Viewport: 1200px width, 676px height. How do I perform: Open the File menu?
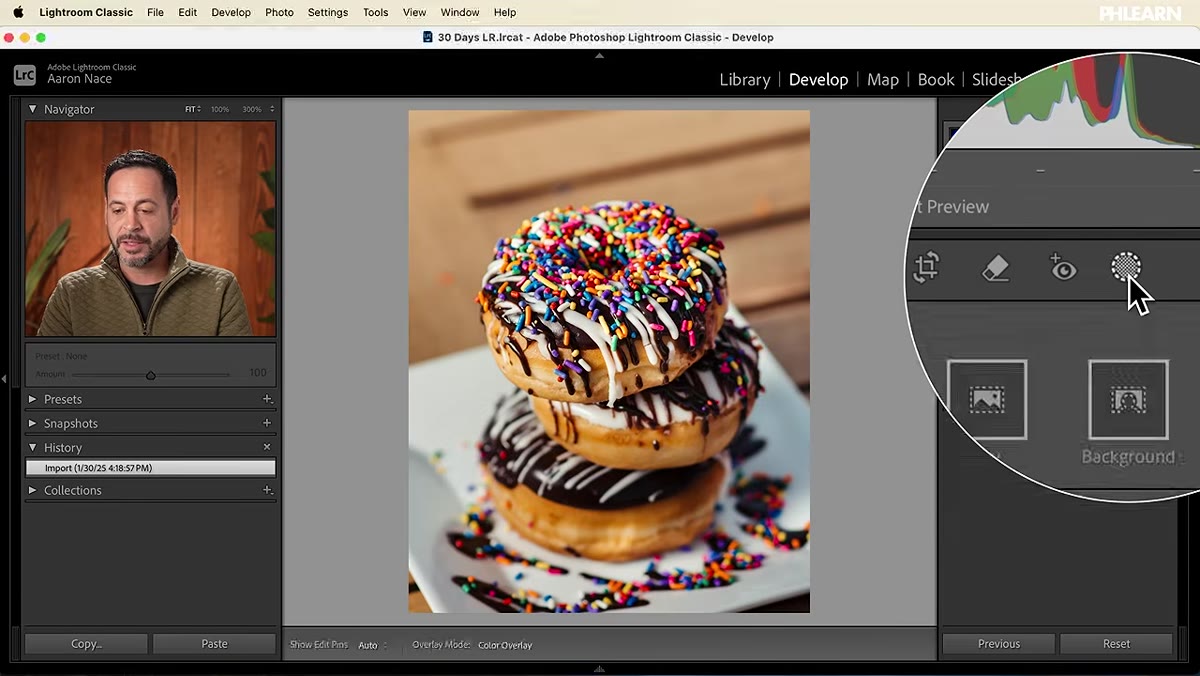tap(155, 12)
